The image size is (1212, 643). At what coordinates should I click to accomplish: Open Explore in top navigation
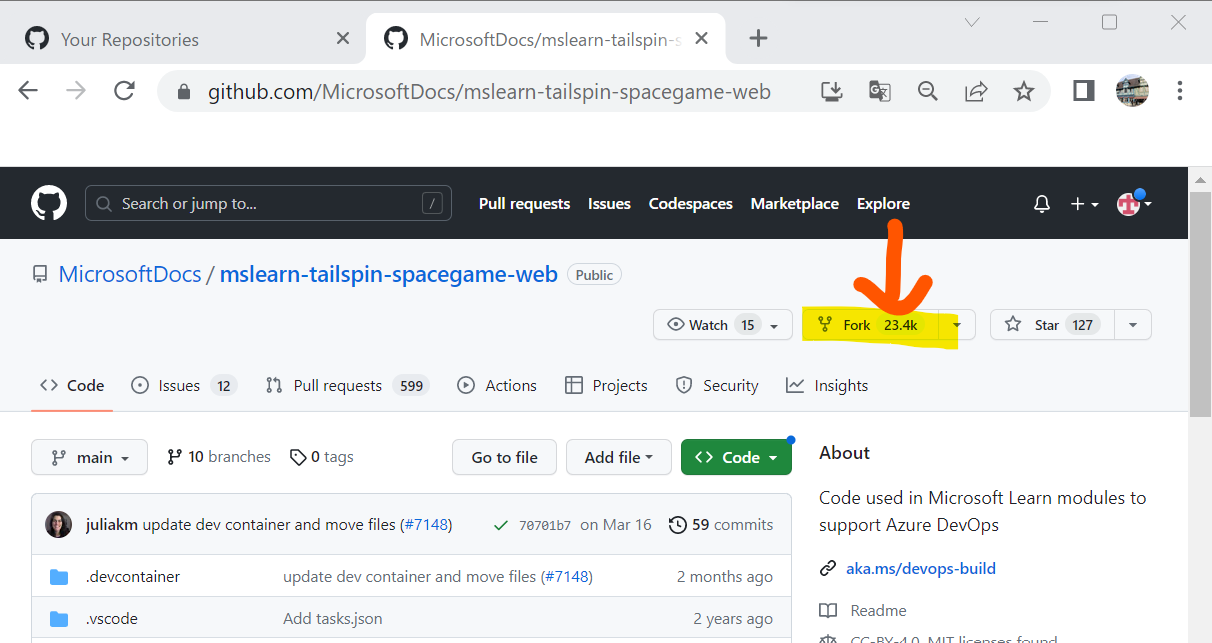click(x=883, y=204)
